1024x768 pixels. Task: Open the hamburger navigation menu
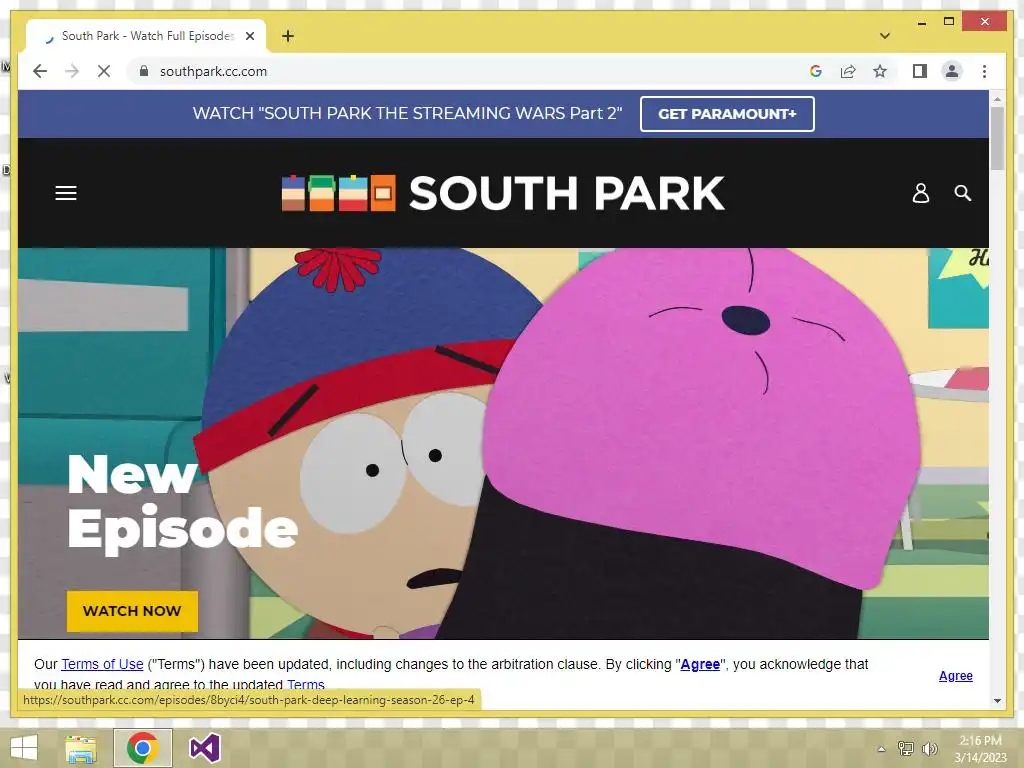[x=66, y=193]
